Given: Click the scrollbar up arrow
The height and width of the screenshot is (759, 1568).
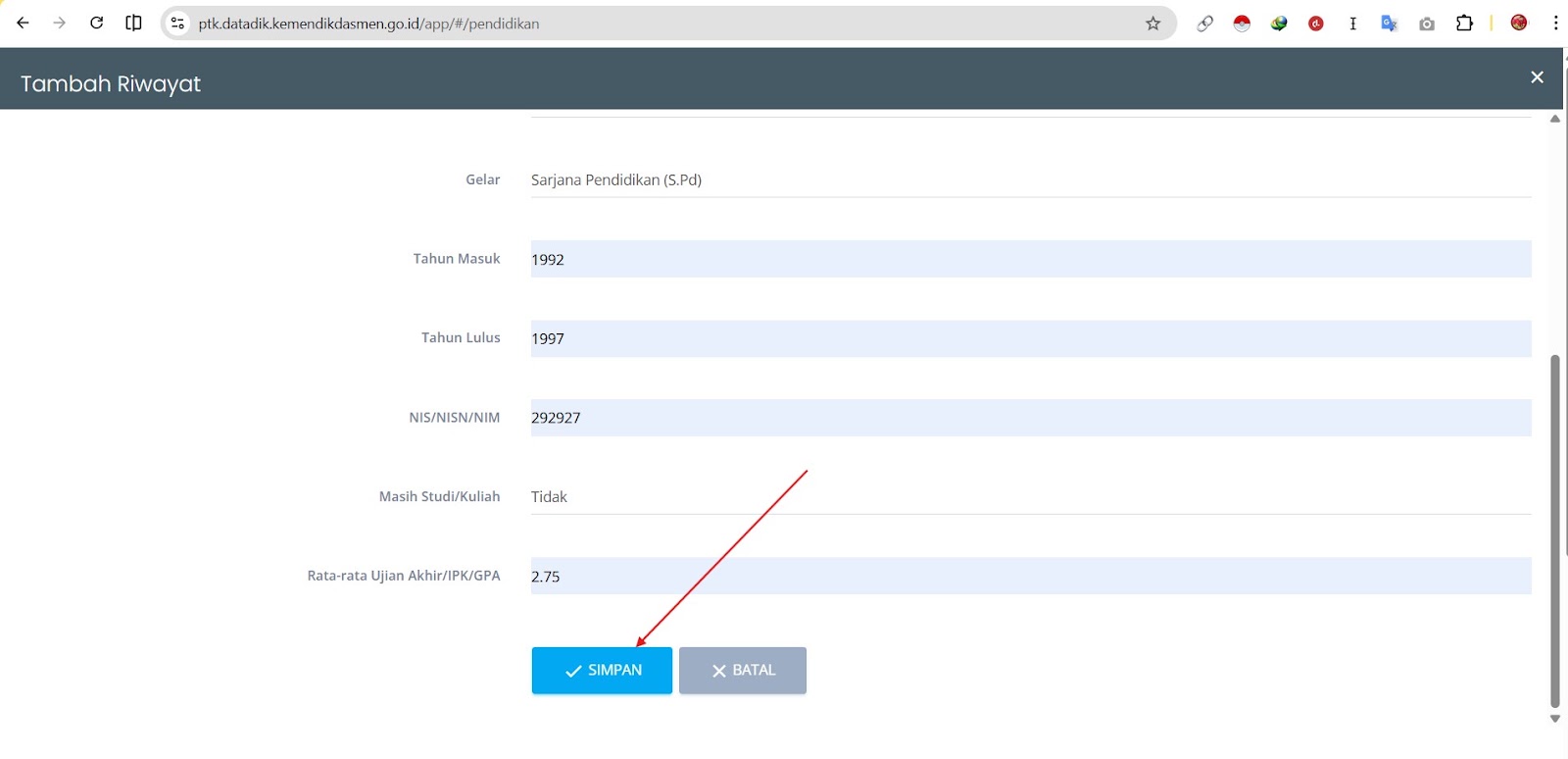Looking at the screenshot, I should pos(1555,119).
